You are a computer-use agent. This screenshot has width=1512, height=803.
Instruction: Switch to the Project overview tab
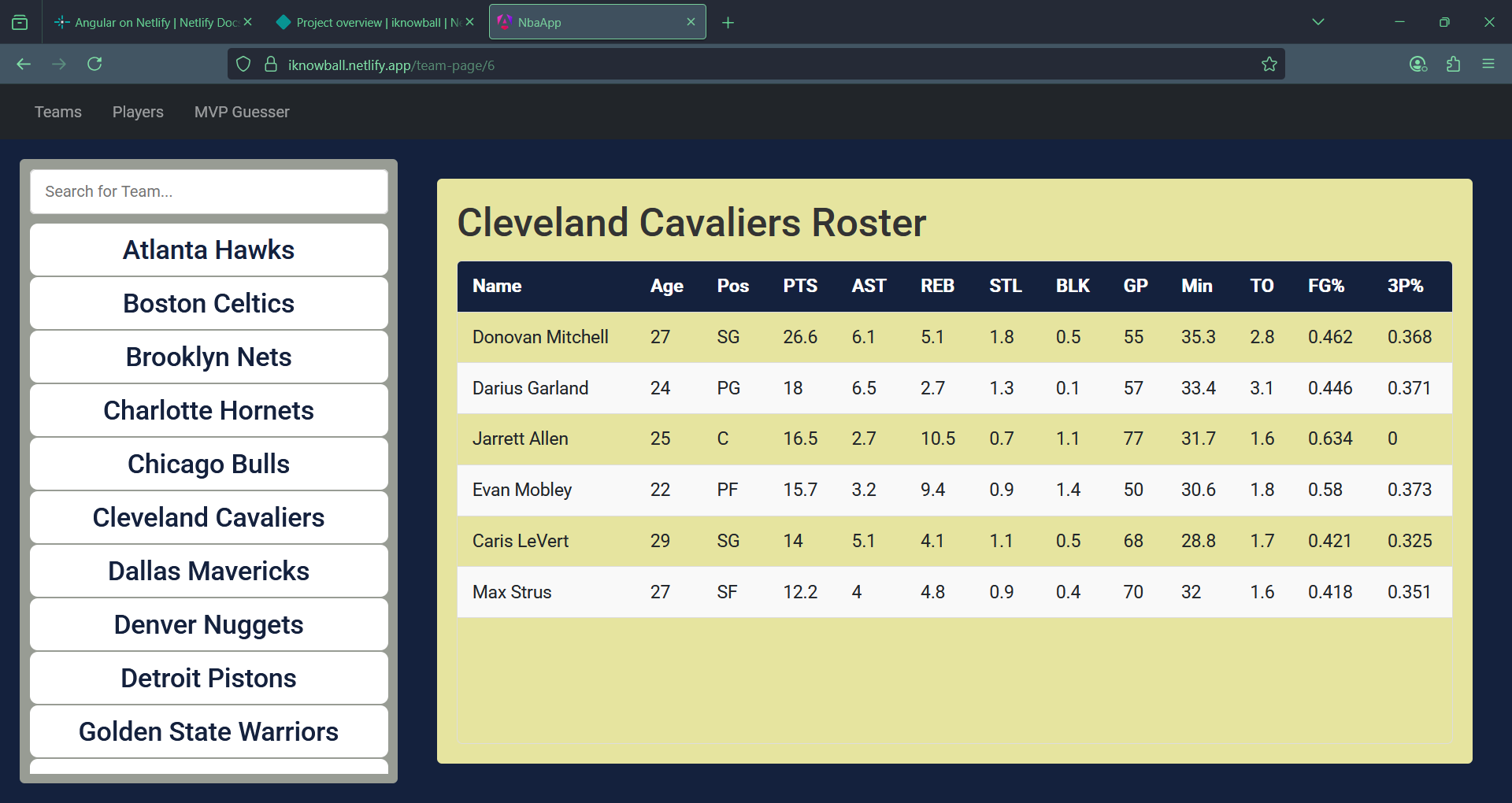coord(370,22)
